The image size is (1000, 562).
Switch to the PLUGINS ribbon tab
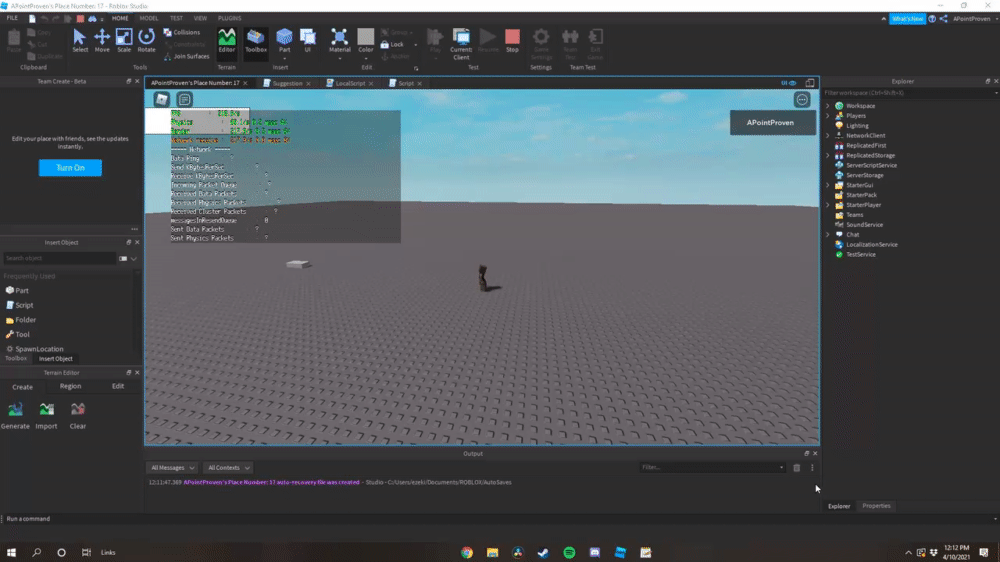pos(230,18)
